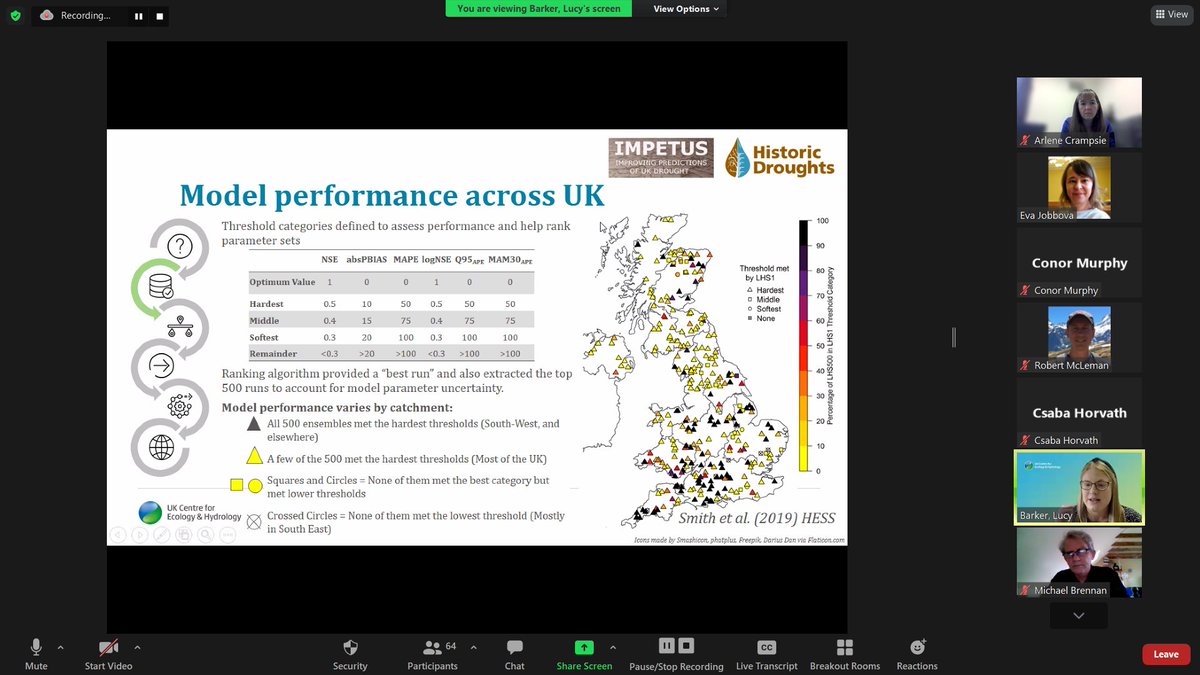Open the Participants panel
The image size is (1200, 675).
point(432,653)
